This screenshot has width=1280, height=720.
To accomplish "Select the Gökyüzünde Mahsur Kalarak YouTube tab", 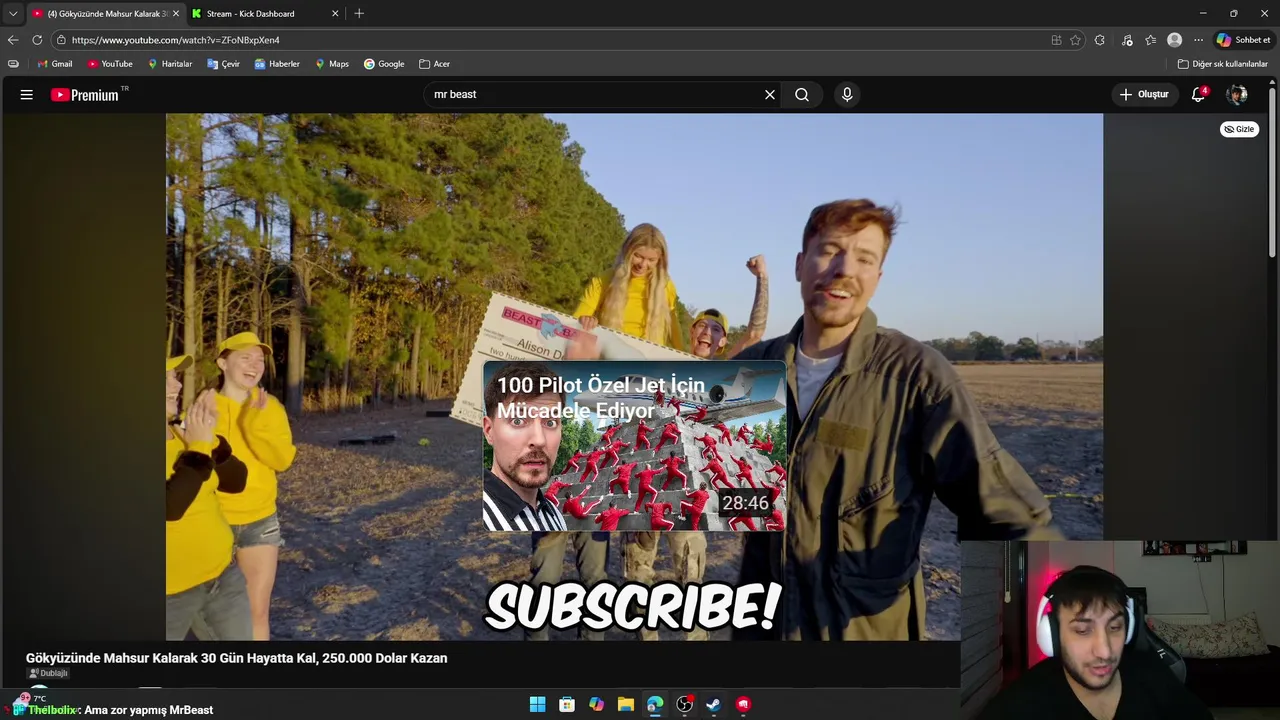I will point(105,14).
